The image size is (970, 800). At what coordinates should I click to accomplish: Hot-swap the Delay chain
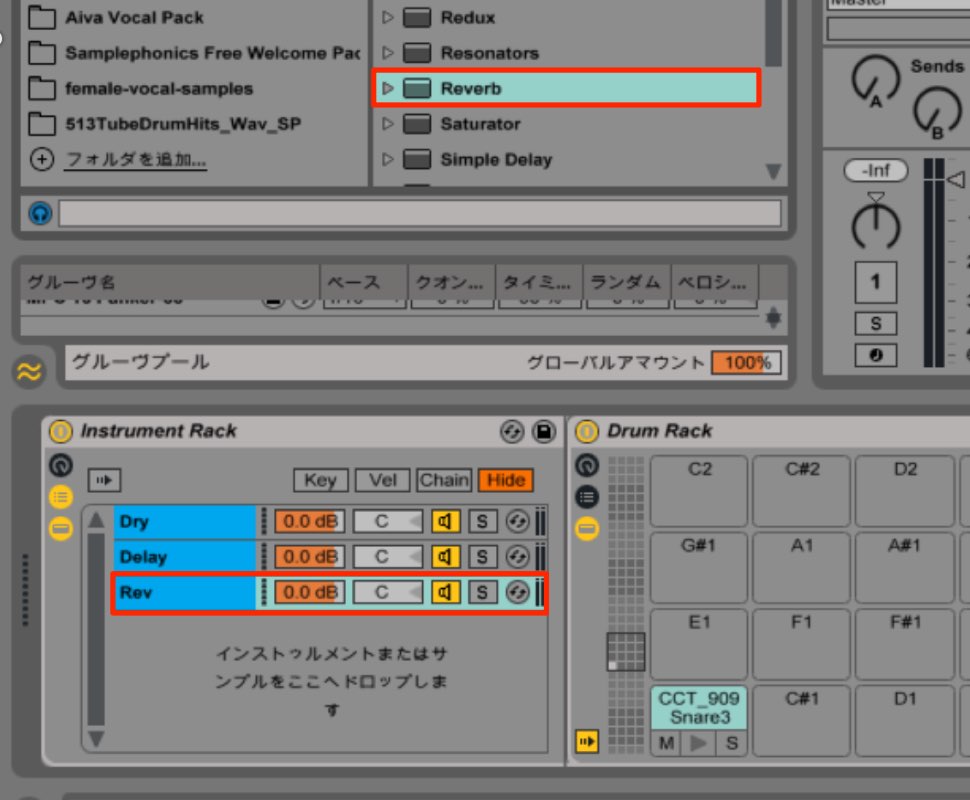517,557
